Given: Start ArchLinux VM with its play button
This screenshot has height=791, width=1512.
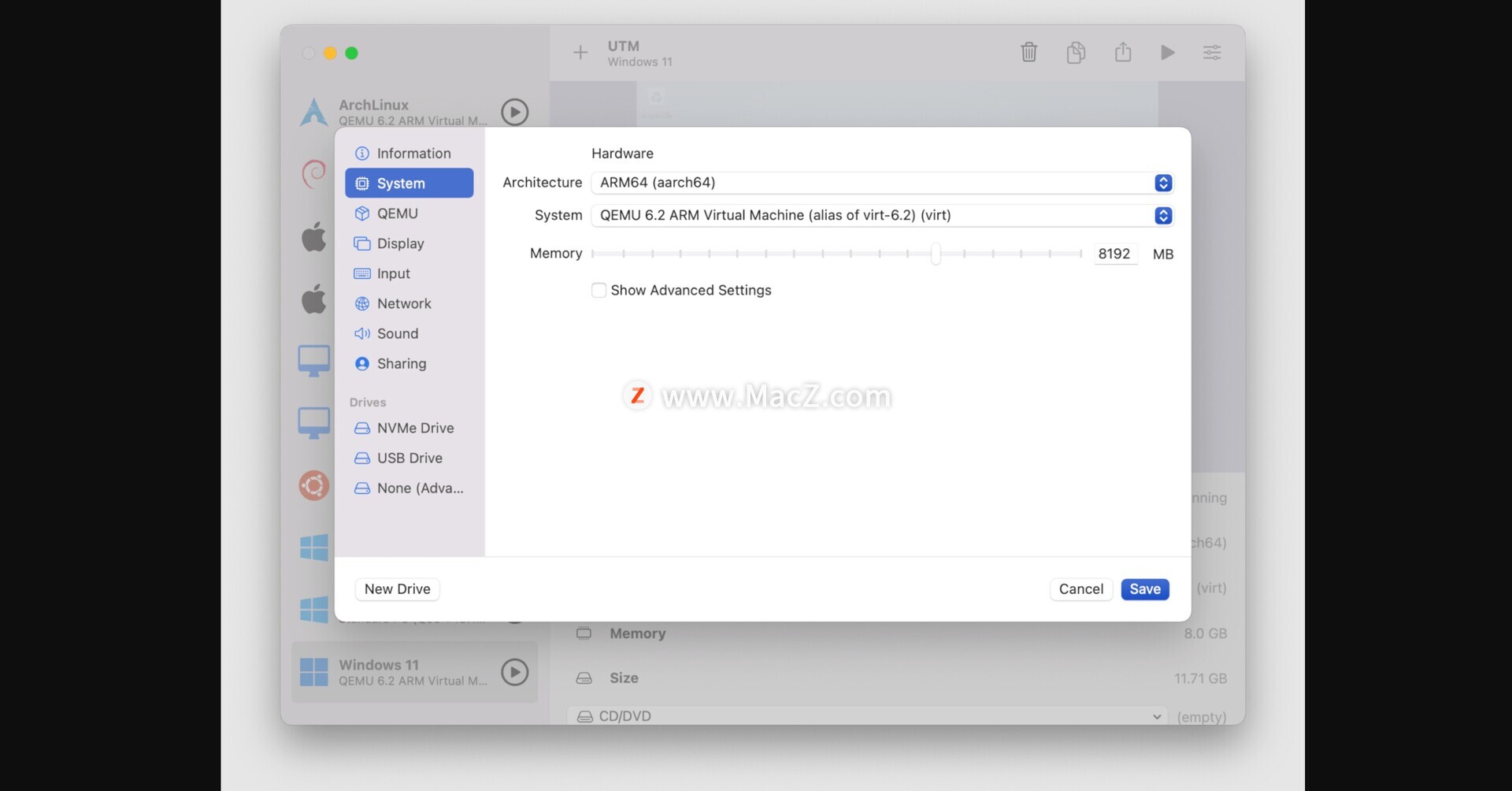Looking at the screenshot, I should coord(514,112).
